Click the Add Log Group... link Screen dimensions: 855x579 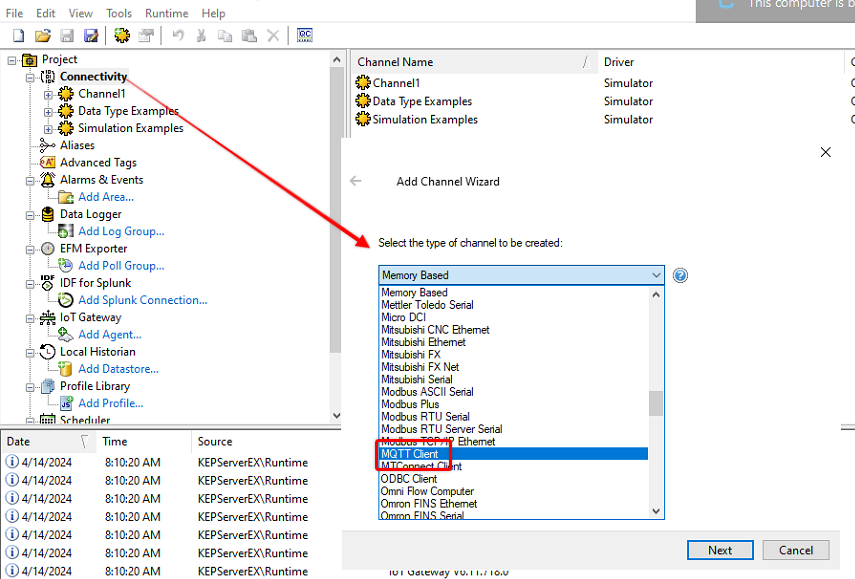121,231
